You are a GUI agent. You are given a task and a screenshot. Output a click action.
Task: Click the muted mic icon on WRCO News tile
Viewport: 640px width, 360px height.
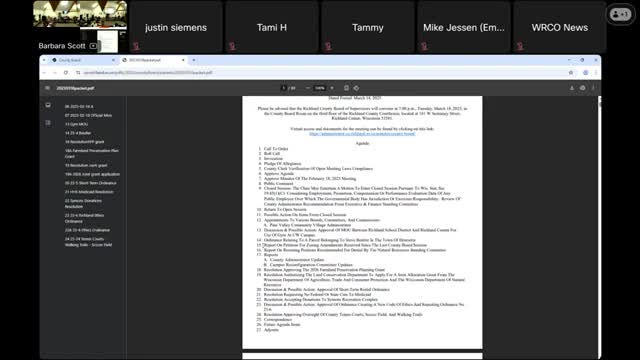click(520, 46)
